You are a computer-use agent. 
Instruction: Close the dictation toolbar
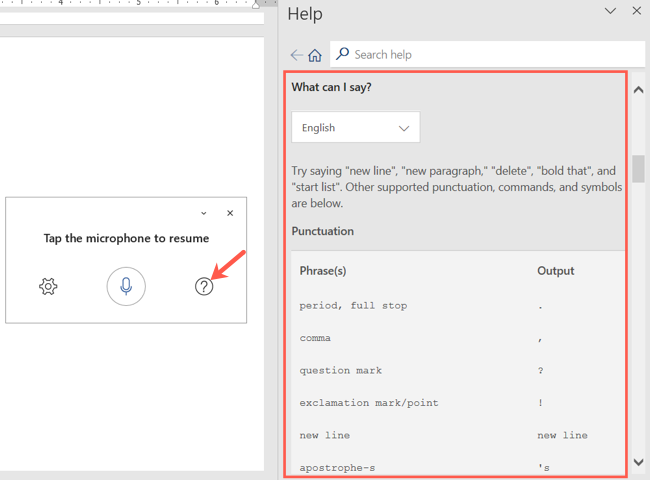[230, 213]
